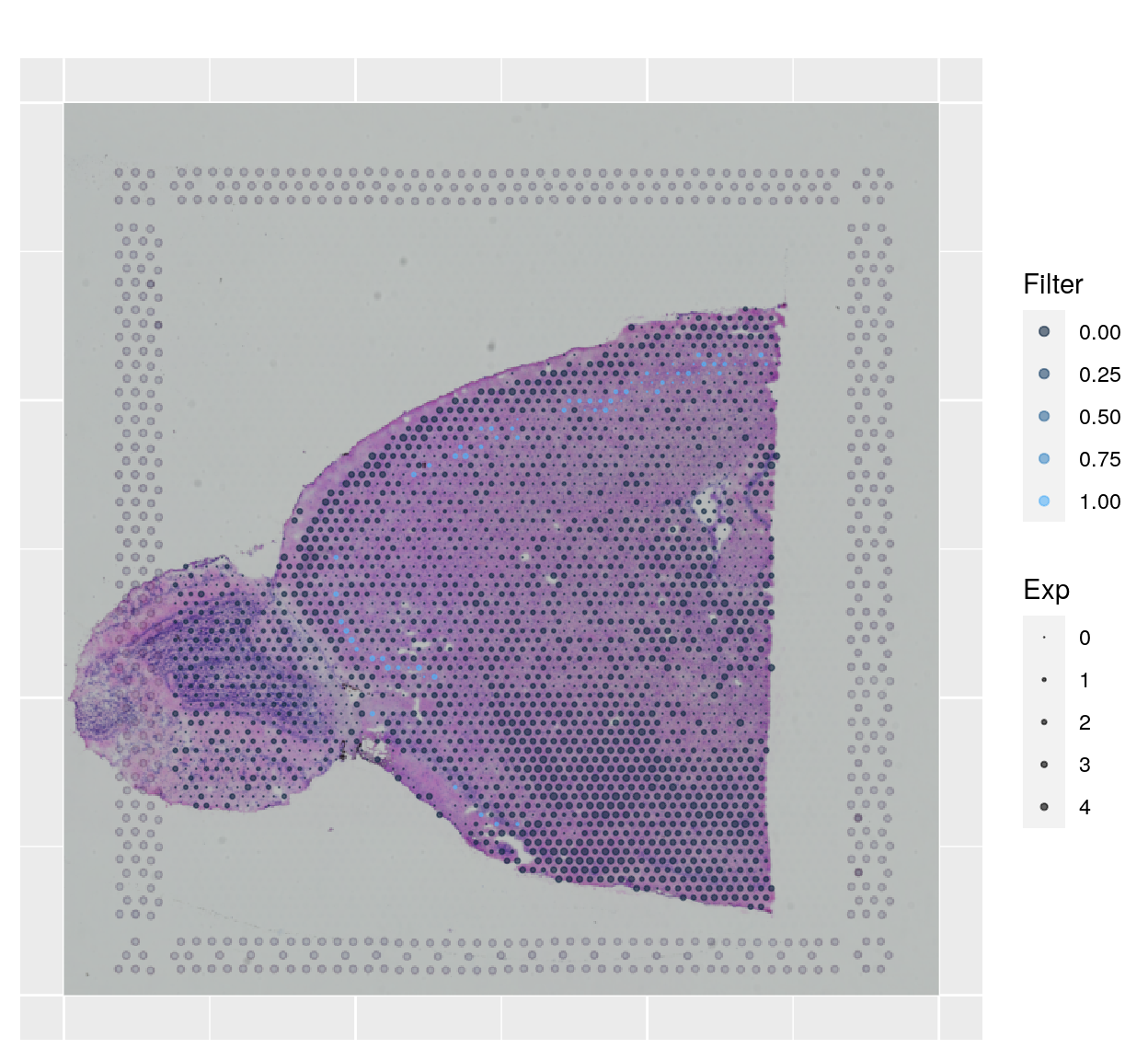Select the "0.00" legend text label
Viewport: 1148px width, 1060px height.
click(x=1099, y=332)
